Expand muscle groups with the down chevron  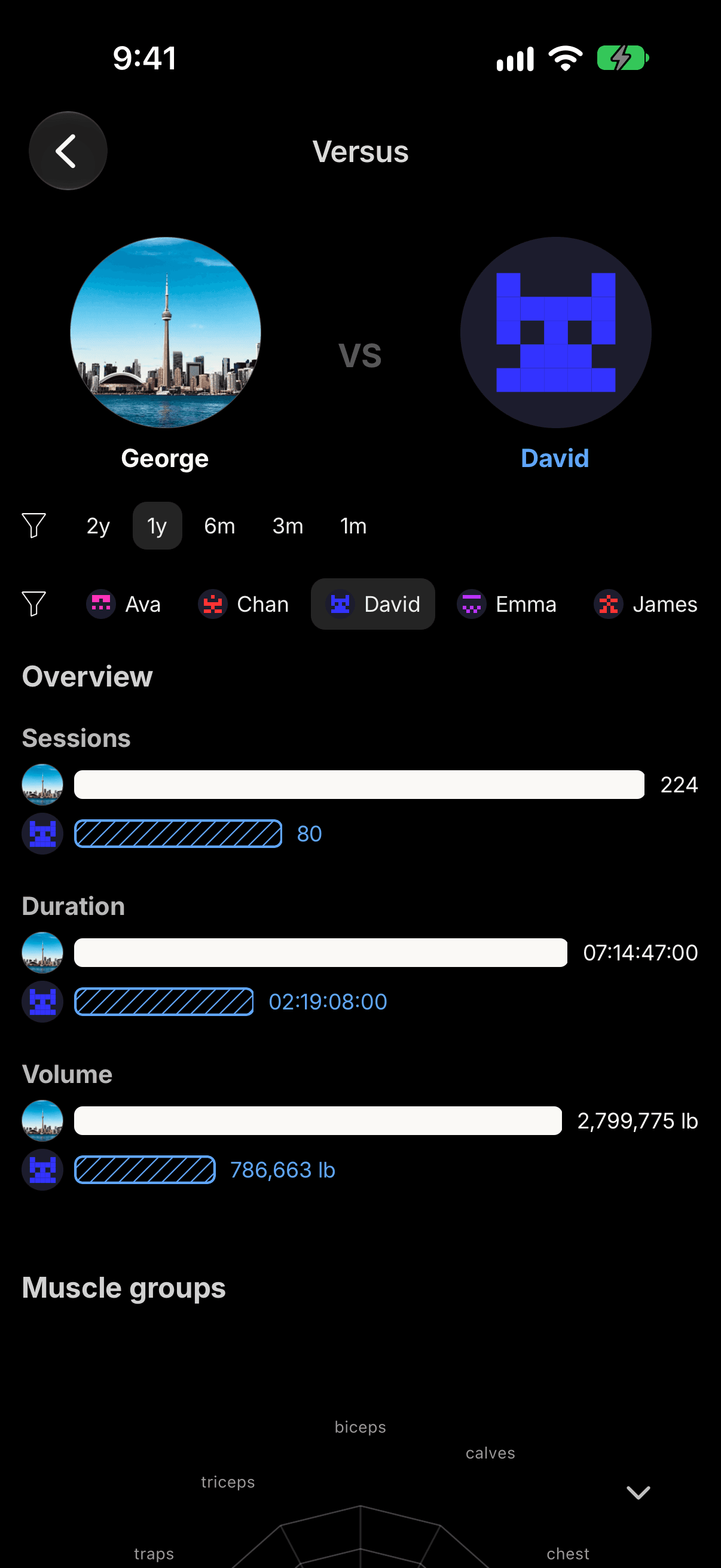point(638,1493)
